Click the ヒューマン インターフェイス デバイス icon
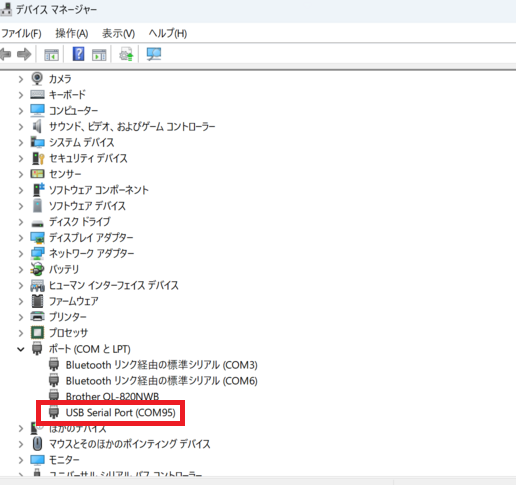 37,285
